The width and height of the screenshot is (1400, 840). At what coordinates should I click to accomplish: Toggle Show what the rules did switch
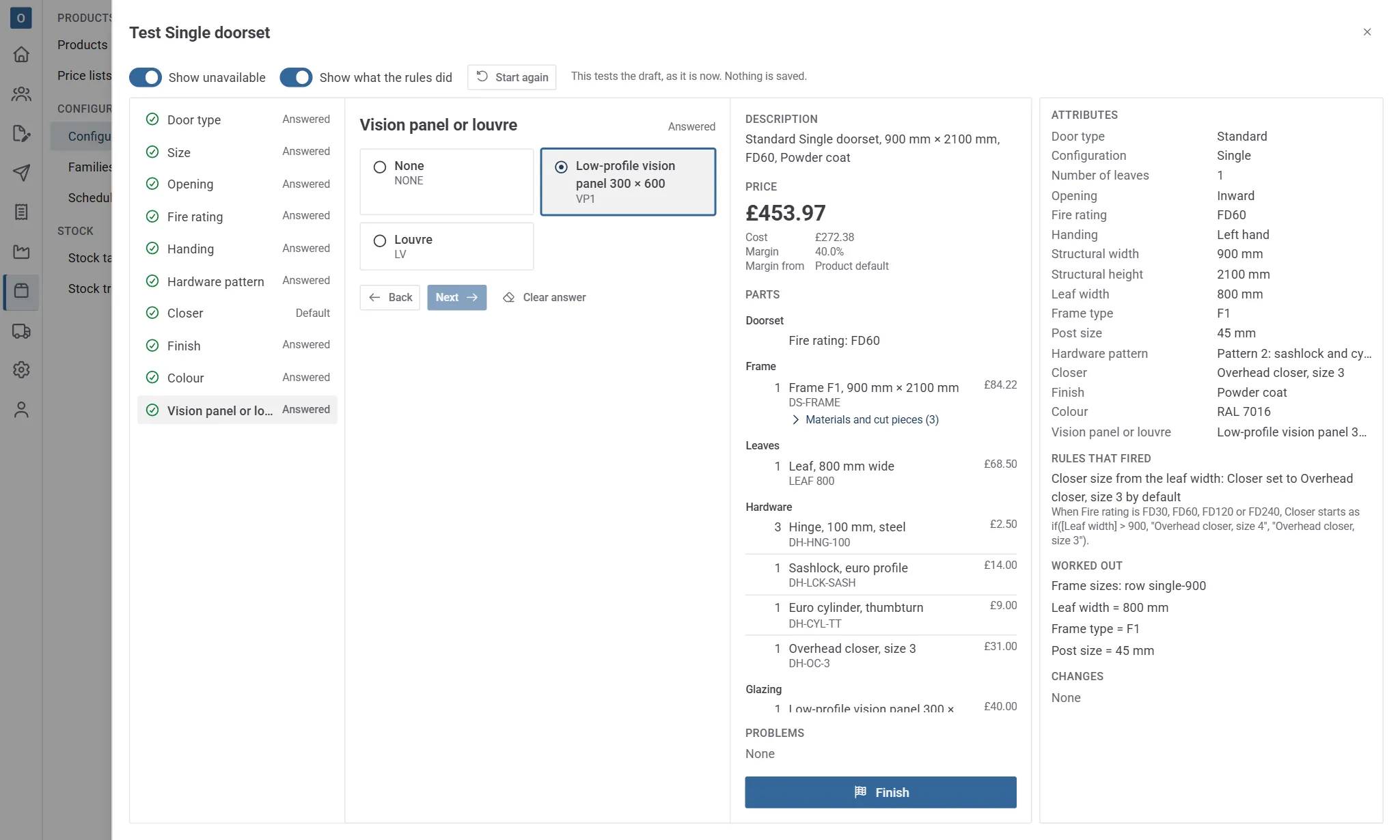[x=296, y=77]
